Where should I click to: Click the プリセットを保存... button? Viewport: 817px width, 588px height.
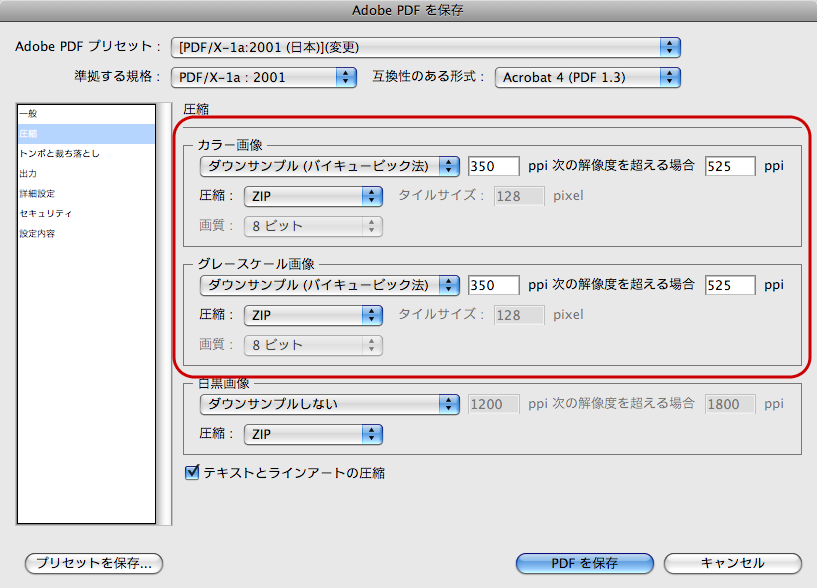tap(94, 564)
